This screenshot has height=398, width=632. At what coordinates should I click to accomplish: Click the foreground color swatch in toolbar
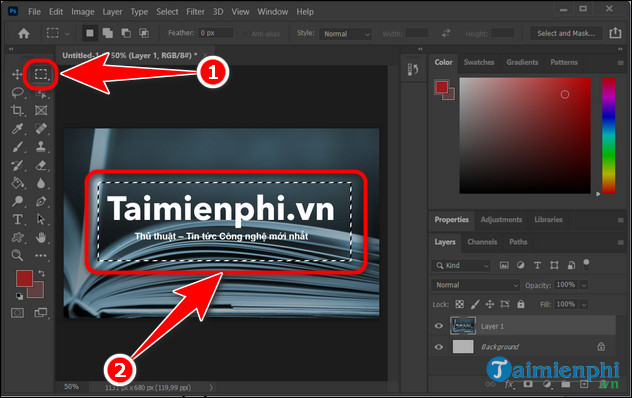(x=24, y=279)
